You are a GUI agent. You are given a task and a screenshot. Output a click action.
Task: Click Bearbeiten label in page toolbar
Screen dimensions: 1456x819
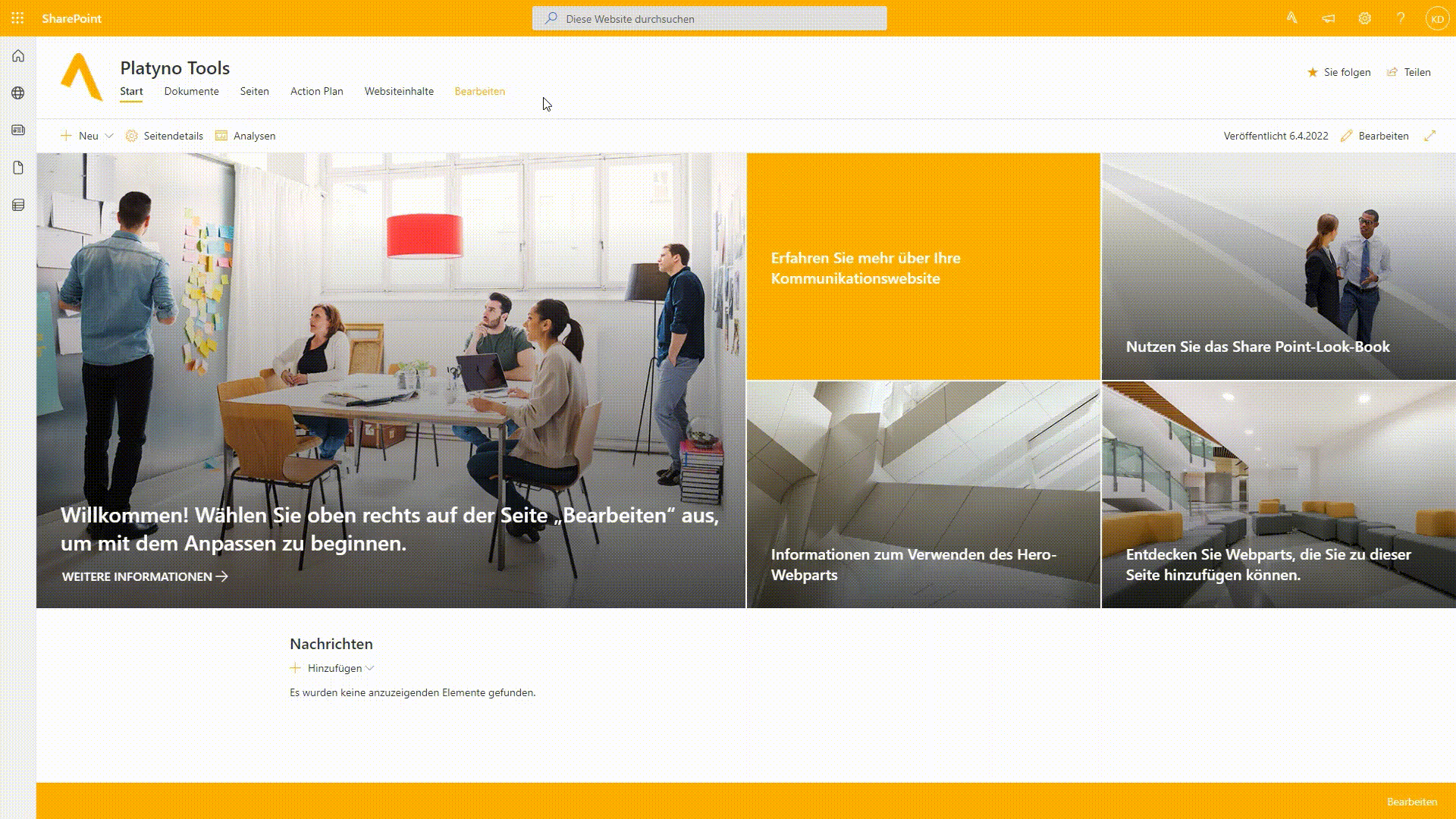1383,136
